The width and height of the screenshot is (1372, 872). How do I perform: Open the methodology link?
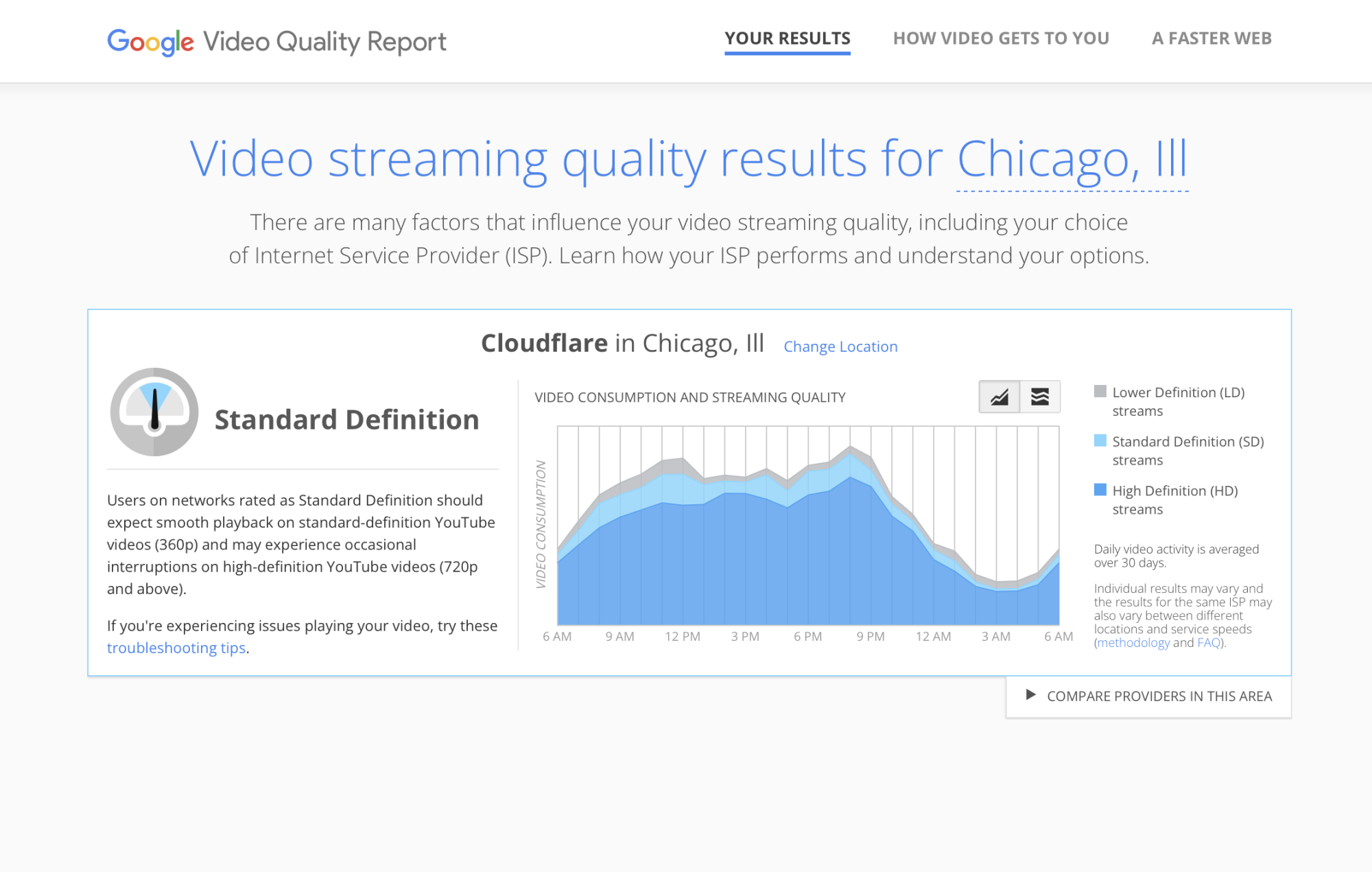pos(1133,643)
